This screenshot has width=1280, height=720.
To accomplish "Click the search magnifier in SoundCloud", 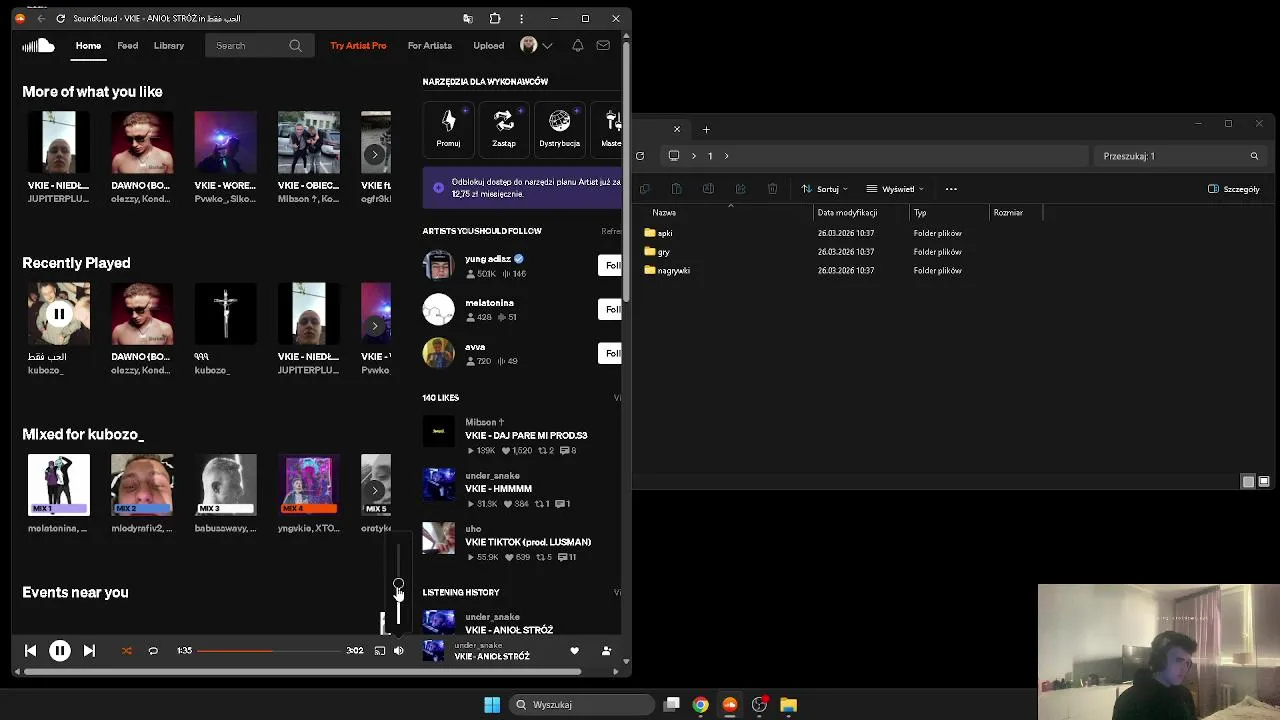I will [295, 45].
